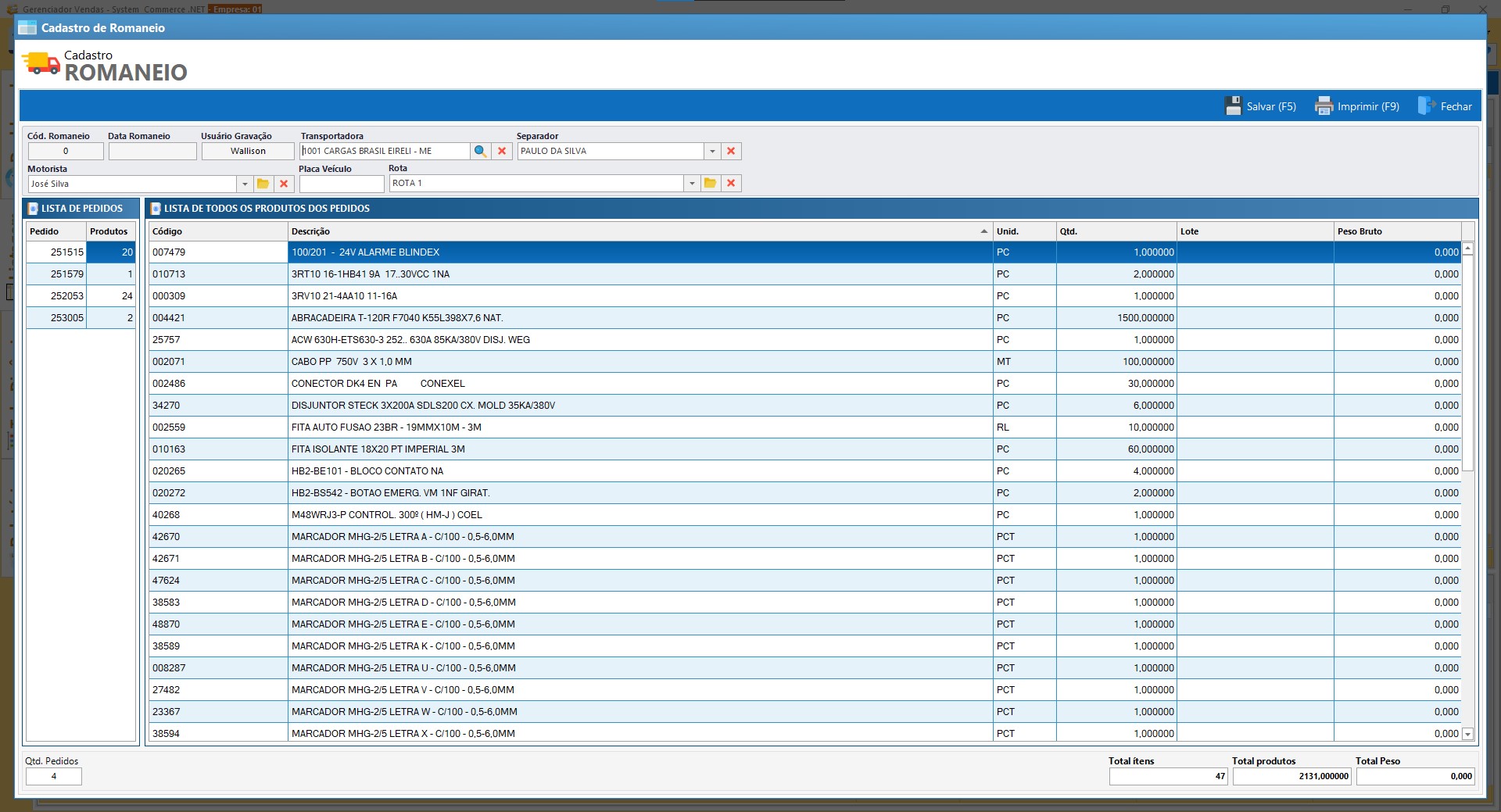Click the Fechar exit icon
The height and width of the screenshot is (812, 1501).
pos(1426,106)
